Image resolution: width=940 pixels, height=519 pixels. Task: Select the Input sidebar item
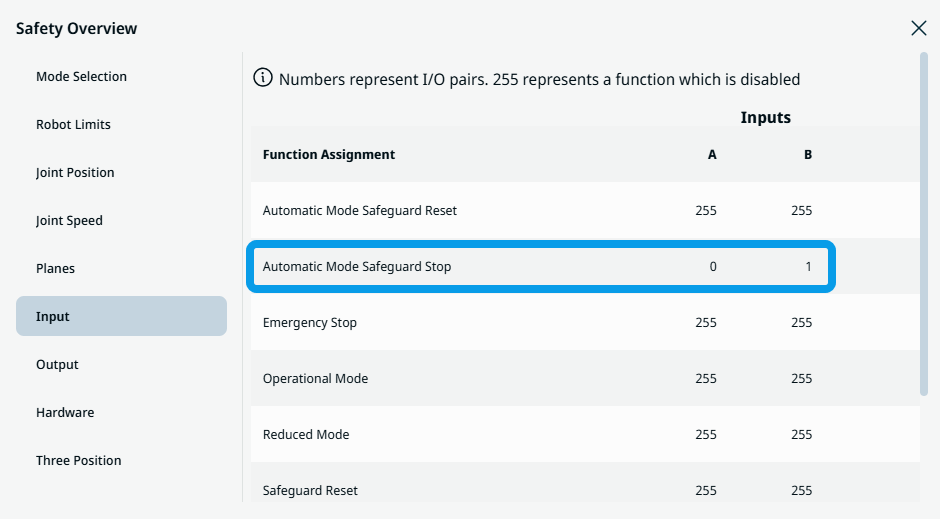coord(121,316)
